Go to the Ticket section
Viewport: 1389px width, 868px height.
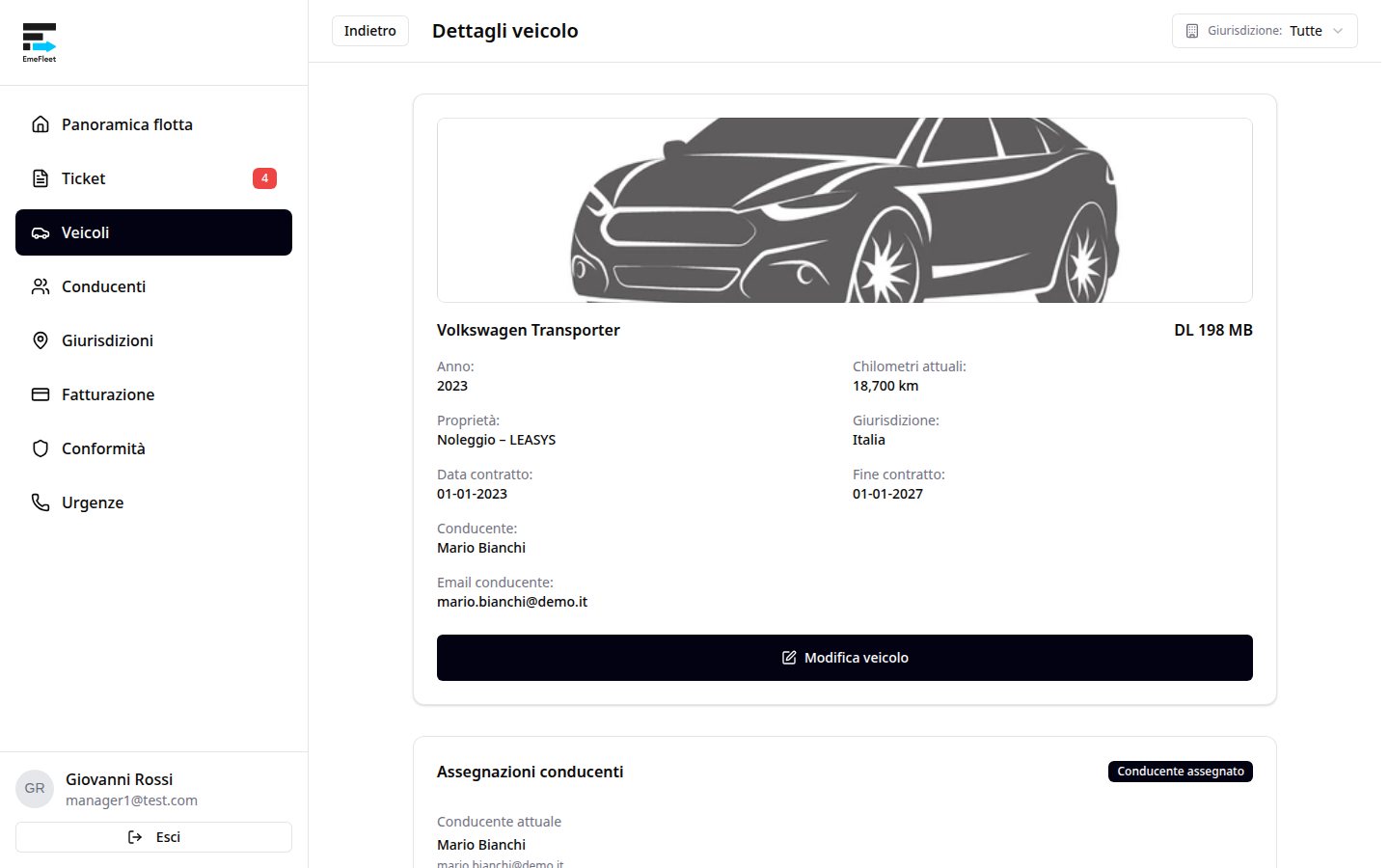coord(153,178)
